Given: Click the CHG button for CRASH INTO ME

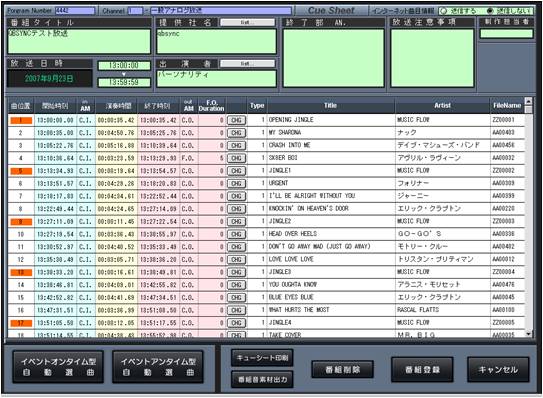Looking at the screenshot, I should pyautogui.click(x=236, y=145).
